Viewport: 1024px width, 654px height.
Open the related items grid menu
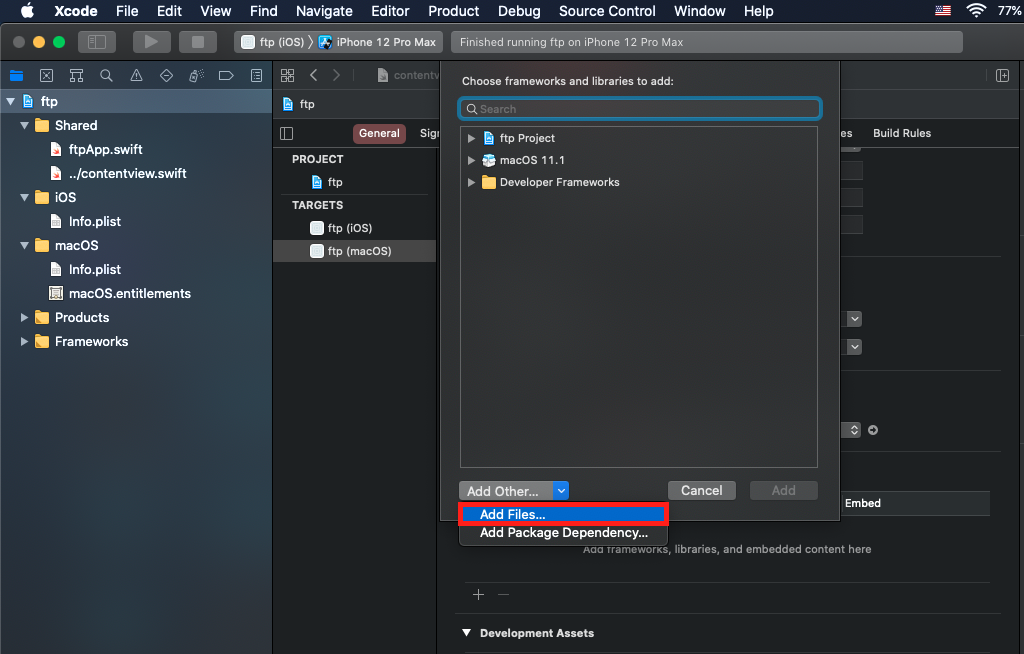pyautogui.click(x=287, y=75)
